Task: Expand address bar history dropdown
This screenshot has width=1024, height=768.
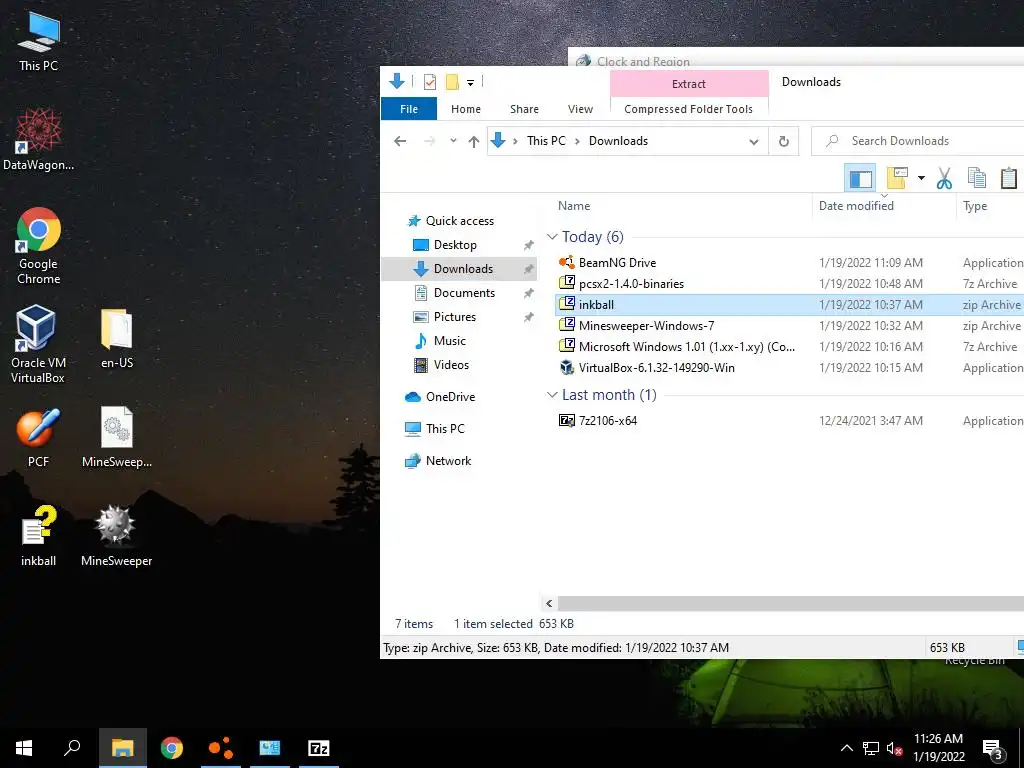Action: tap(754, 141)
